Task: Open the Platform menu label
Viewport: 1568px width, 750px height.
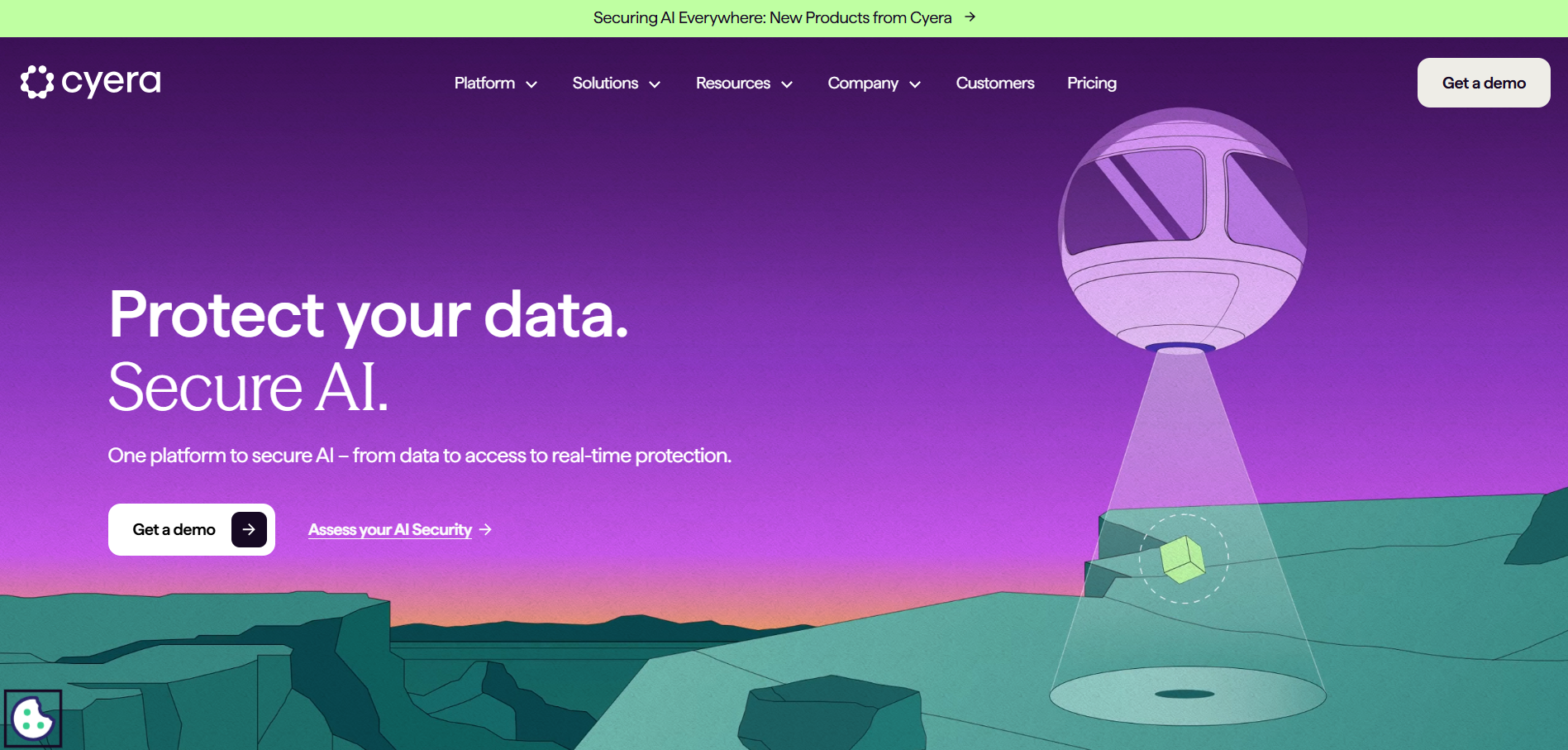Action: 484,83
